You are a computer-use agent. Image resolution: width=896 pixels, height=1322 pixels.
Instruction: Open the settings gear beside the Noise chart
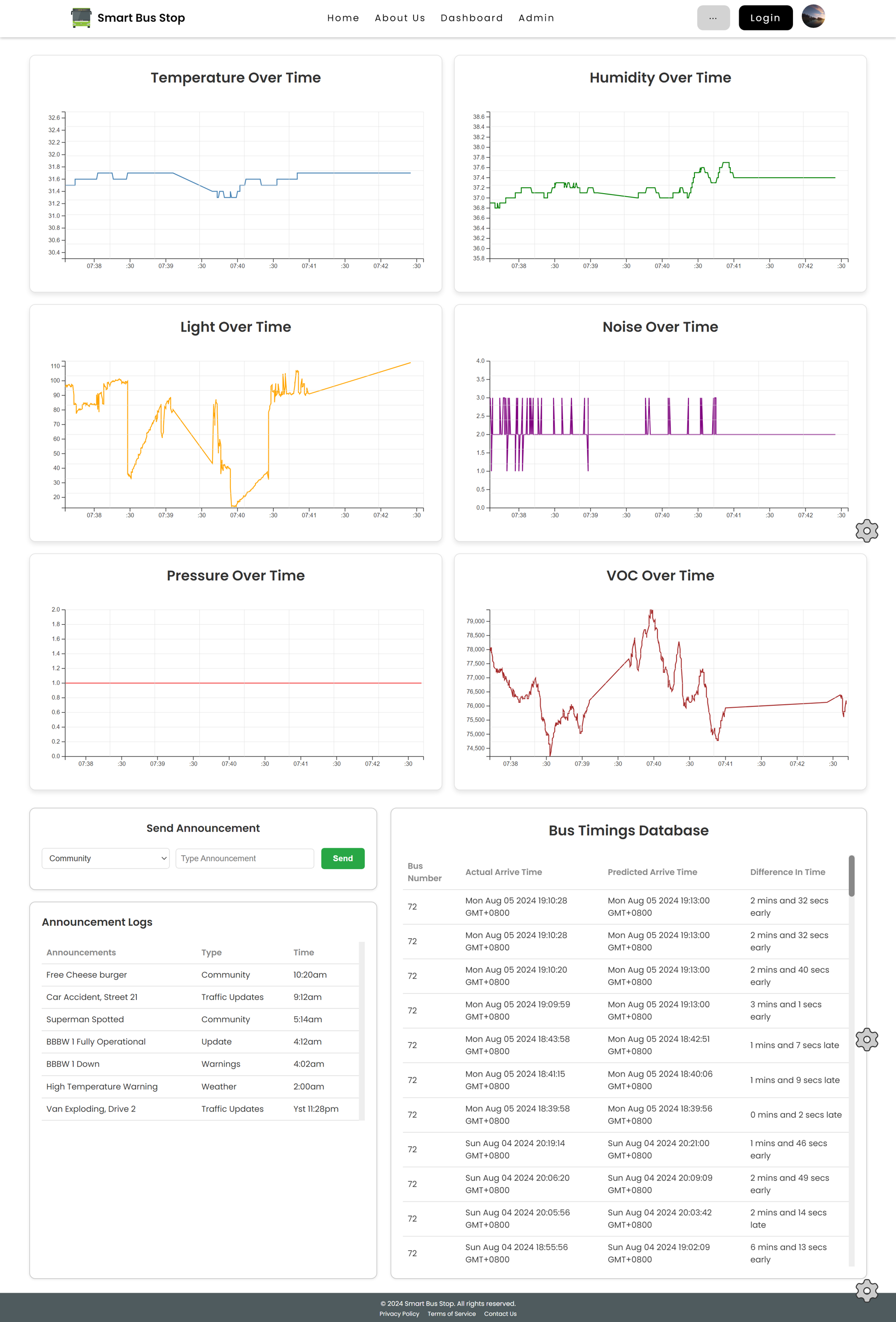coord(867,531)
